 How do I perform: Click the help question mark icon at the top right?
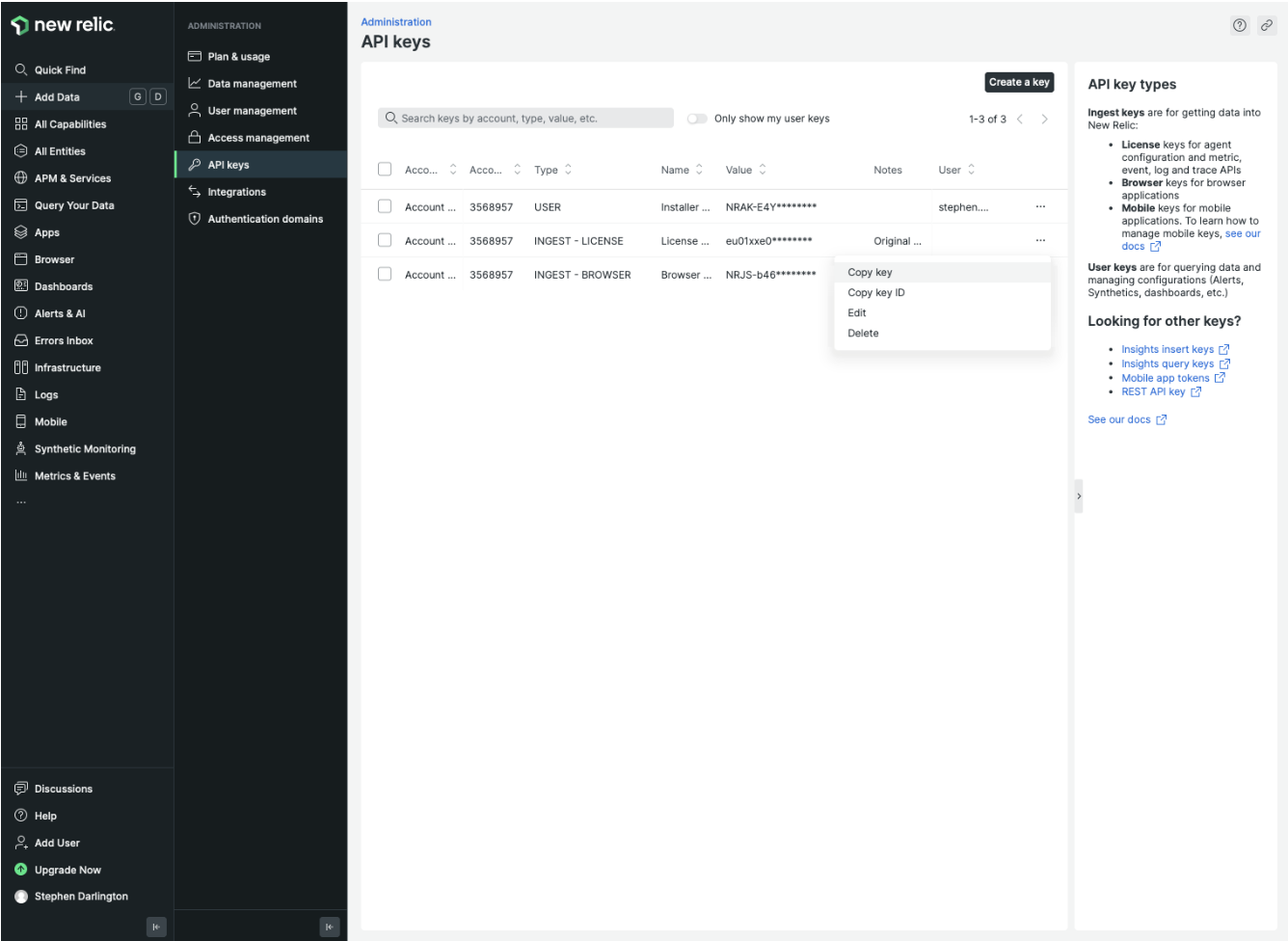1240,26
